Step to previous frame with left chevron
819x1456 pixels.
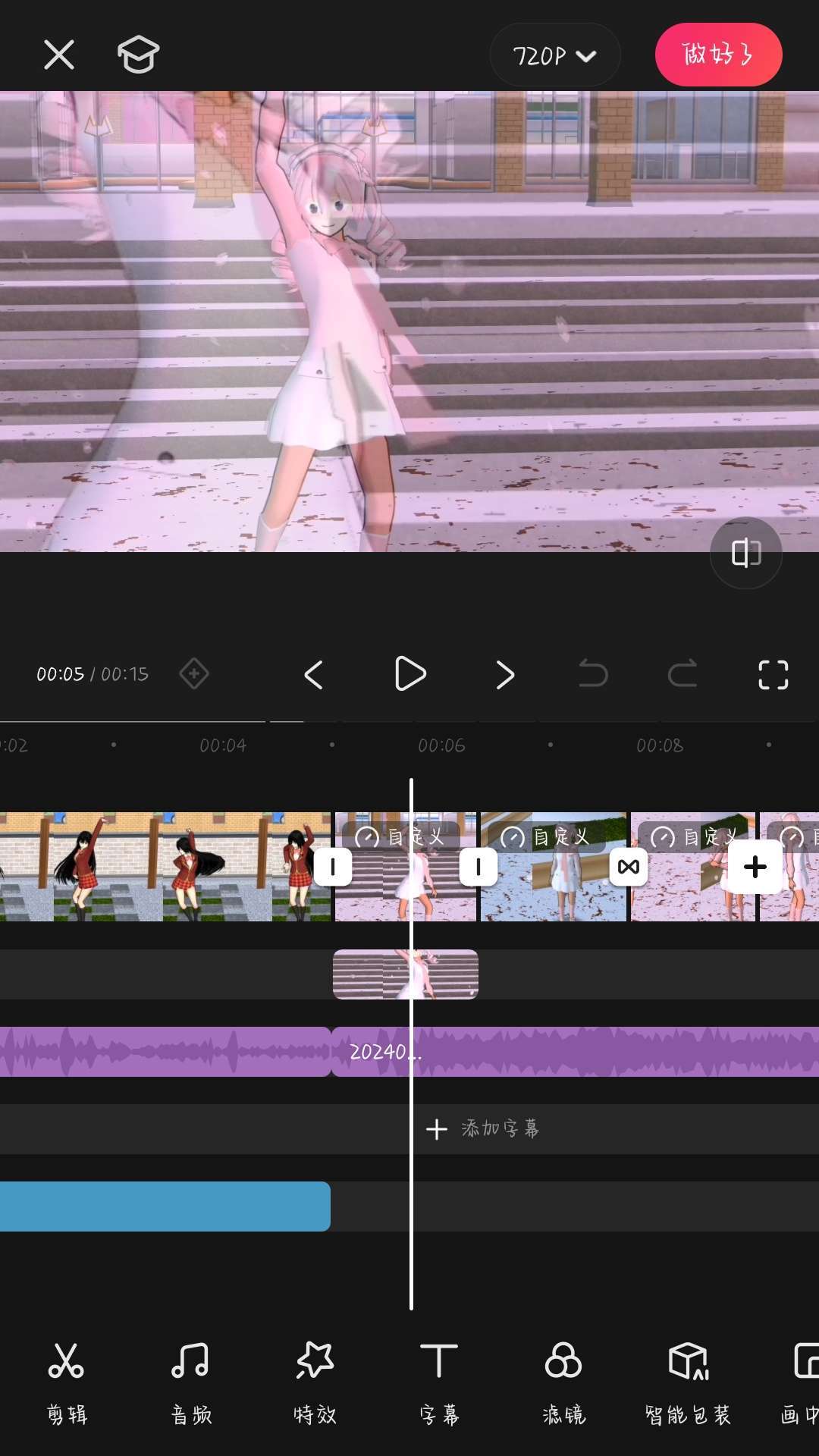click(x=314, y=674)
